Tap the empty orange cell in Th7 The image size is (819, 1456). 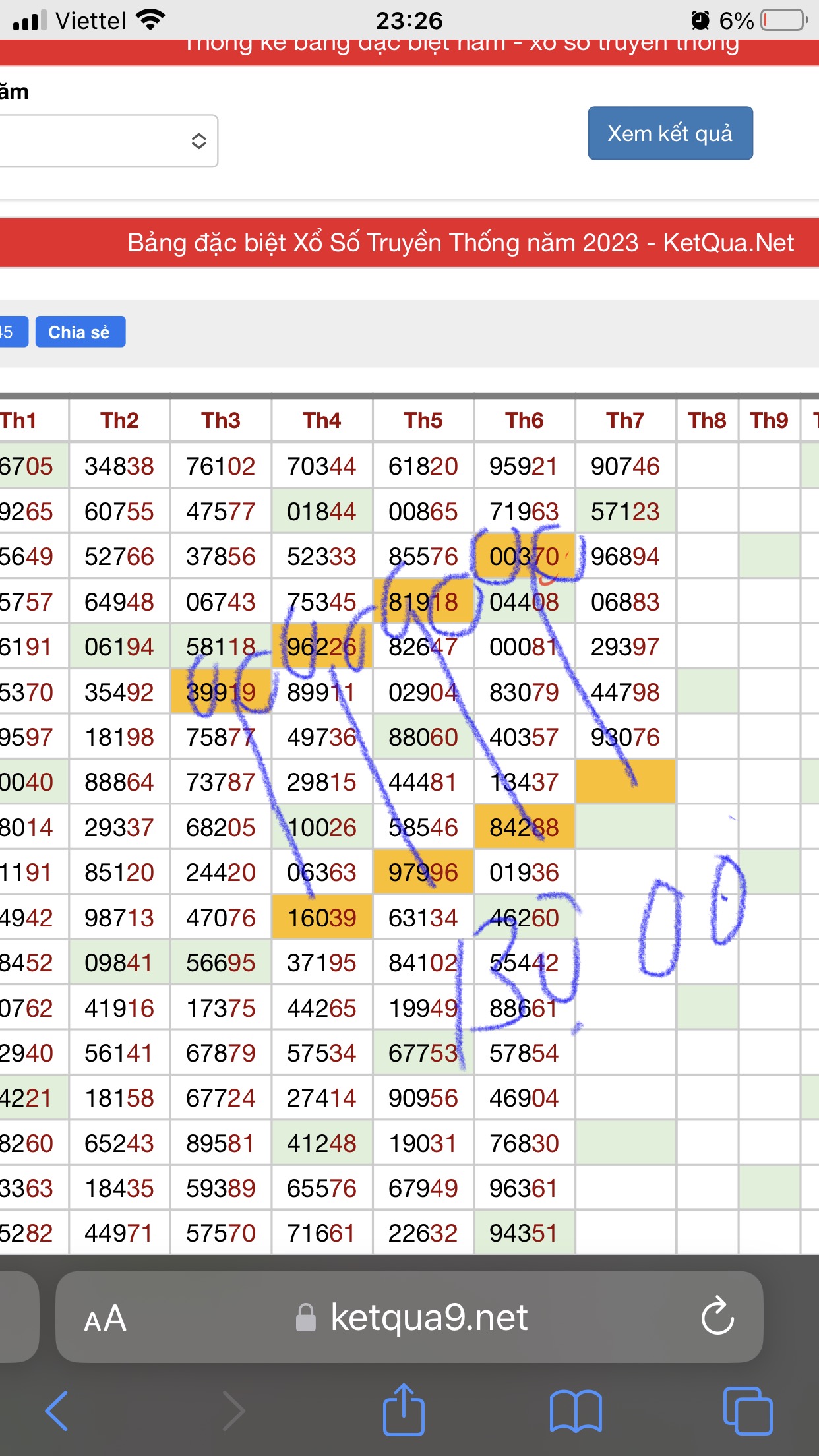point(625,782)
